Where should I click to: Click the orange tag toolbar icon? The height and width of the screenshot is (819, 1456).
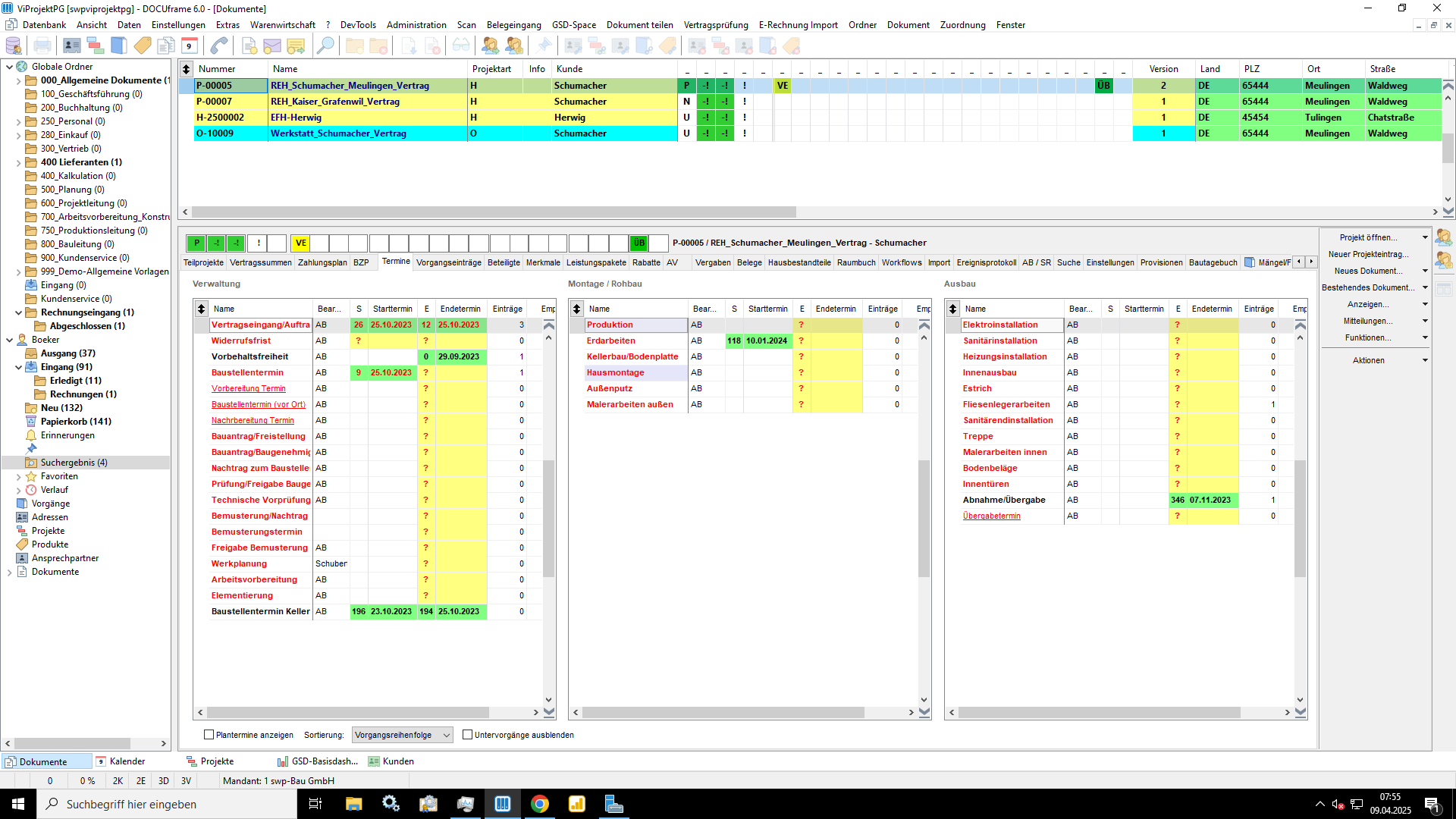point(143,46)
